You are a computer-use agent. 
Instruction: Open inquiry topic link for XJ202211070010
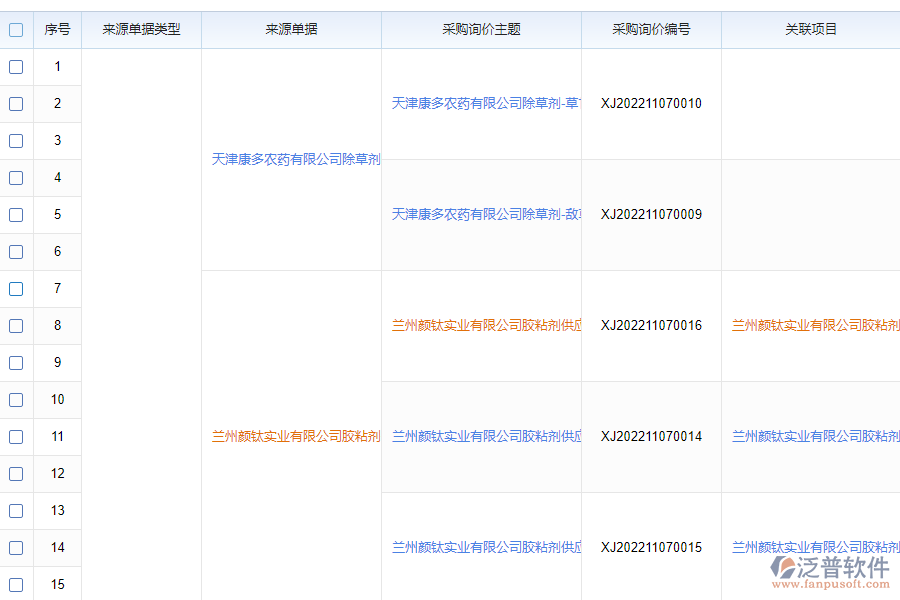[x=486, y=104]
